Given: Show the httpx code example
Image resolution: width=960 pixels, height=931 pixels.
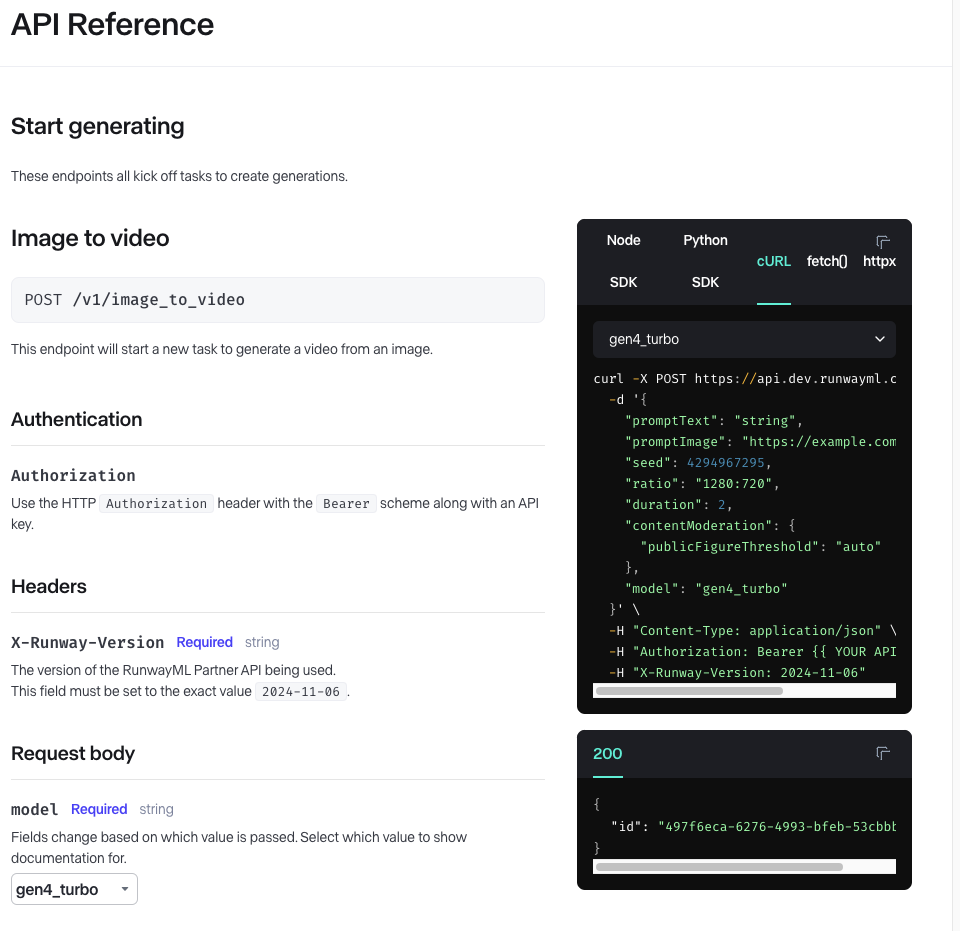Looking at the screenshot, I should click(x=879, y=261).
